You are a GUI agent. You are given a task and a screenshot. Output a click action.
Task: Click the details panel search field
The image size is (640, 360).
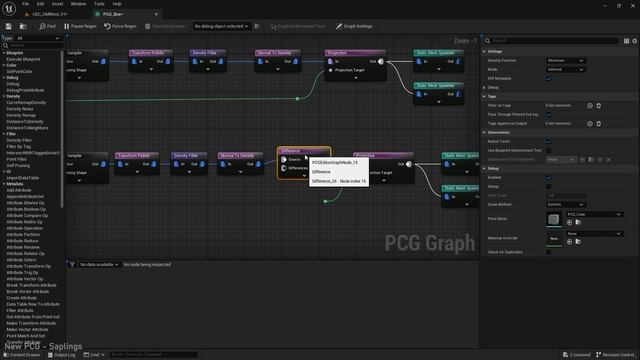pos(551,40)
